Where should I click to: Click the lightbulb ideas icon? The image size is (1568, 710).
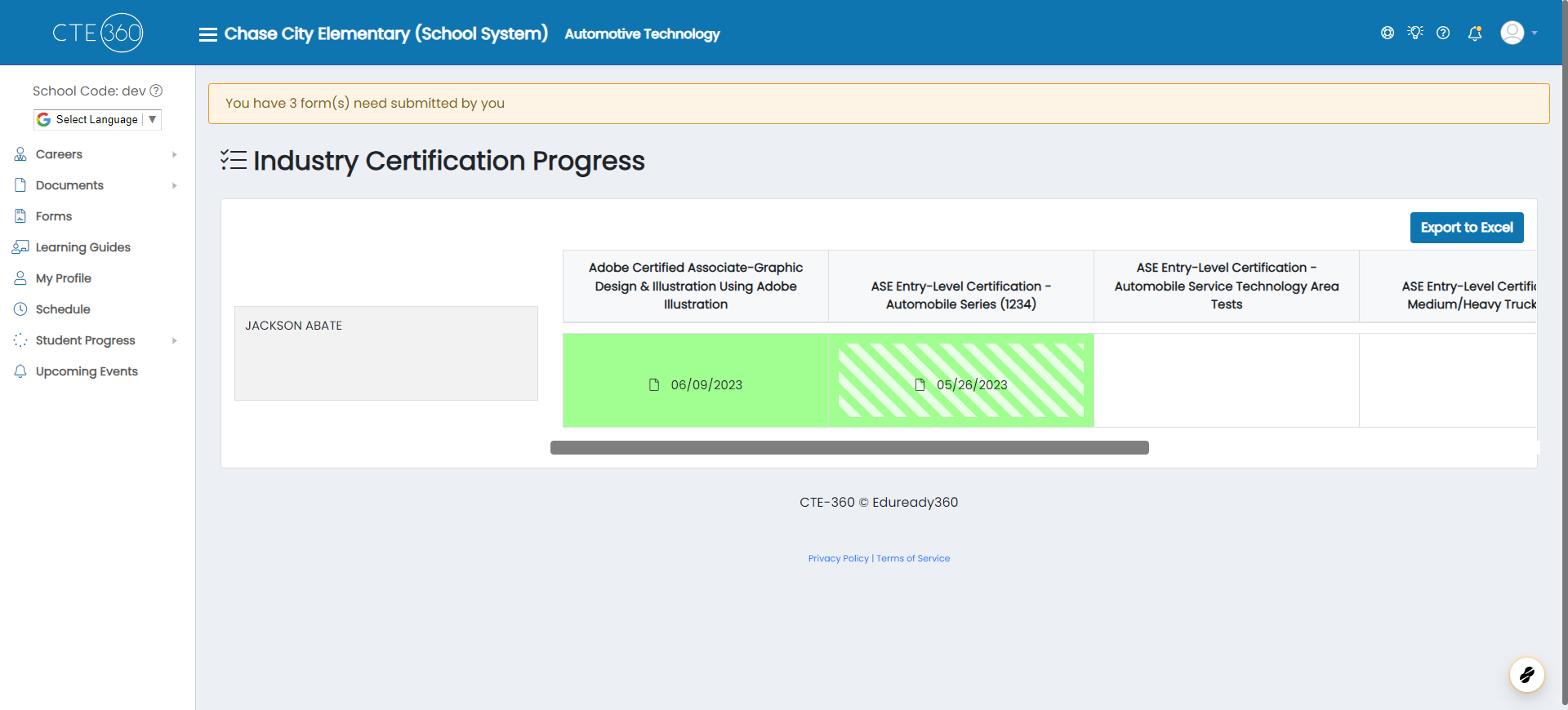(1415, 33)
